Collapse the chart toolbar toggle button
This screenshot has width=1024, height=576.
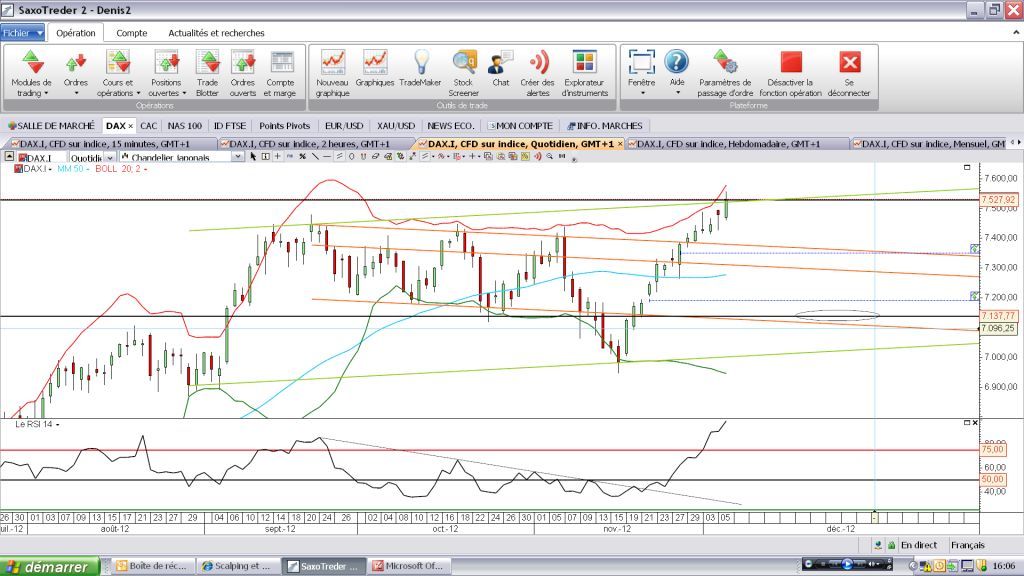click(9, 157)
